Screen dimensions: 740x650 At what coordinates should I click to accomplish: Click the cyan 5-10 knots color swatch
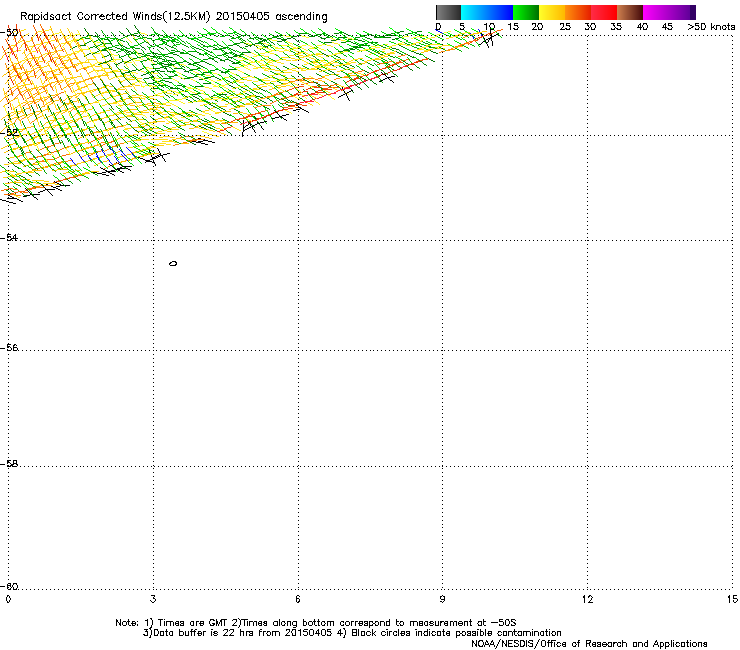[x=474, y=12]
